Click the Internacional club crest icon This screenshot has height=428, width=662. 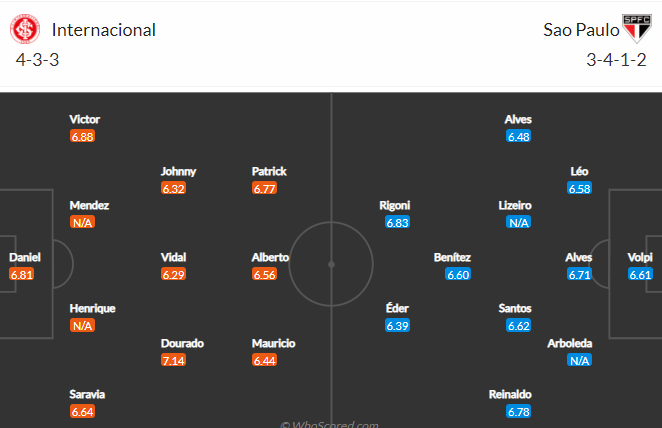tap(25, 29)
